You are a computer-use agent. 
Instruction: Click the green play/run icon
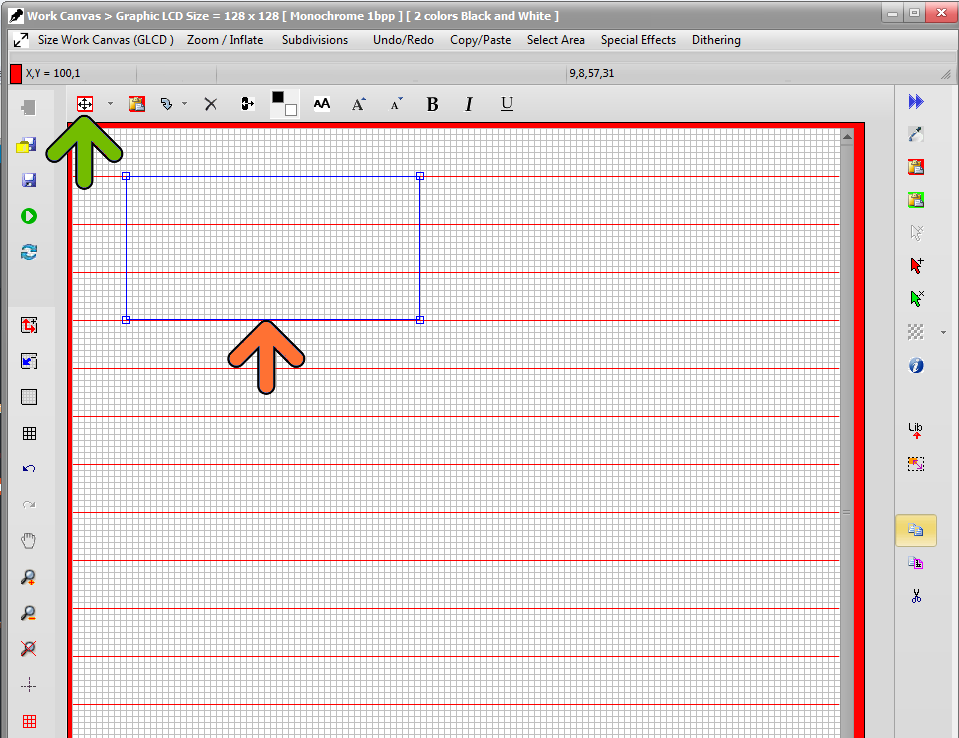[29, 216]
